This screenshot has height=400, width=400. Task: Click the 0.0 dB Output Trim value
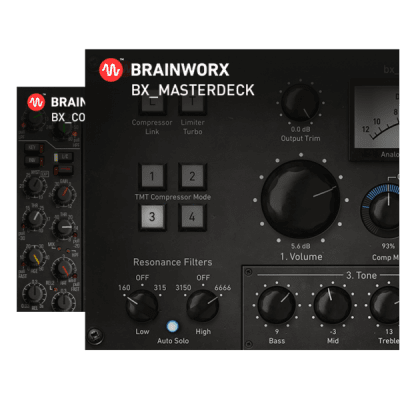(300, 129)
